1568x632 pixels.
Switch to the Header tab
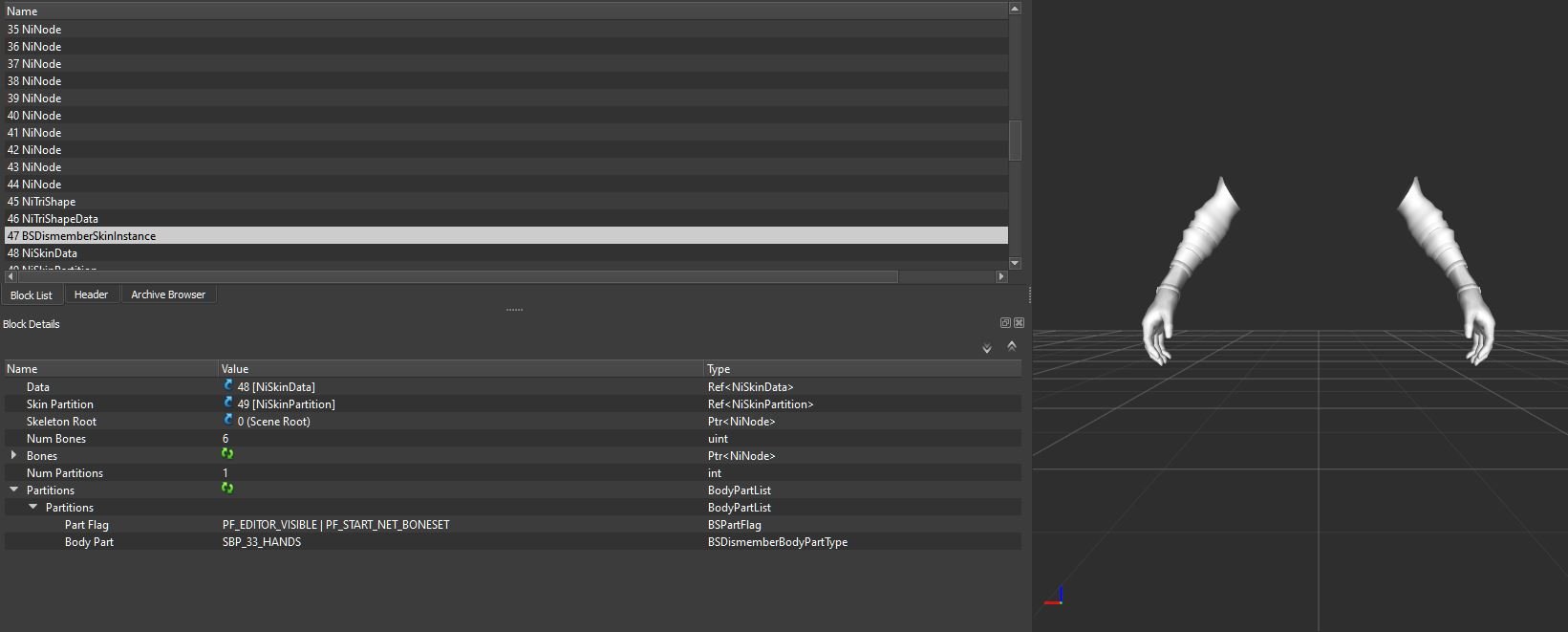[91, 294]
